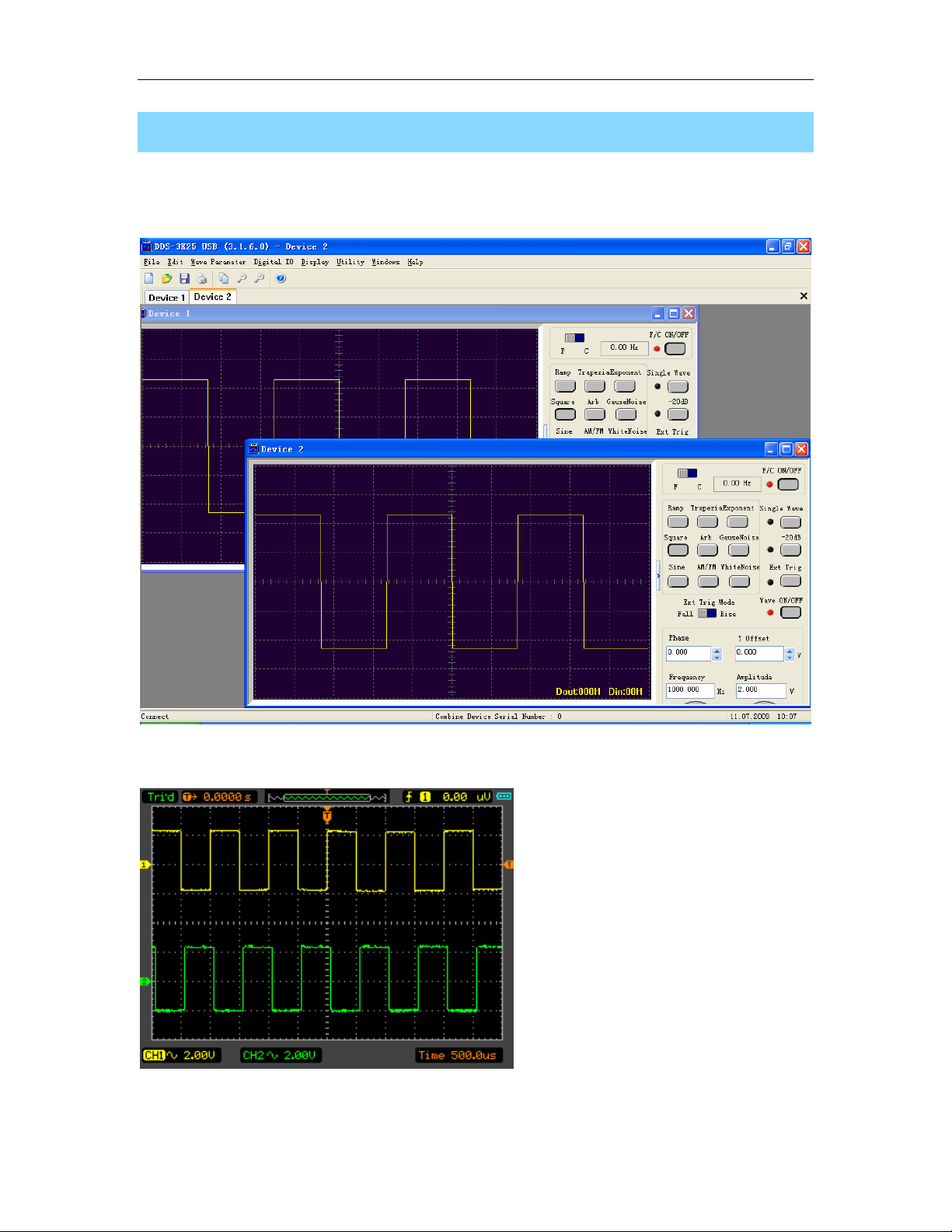Select Square waveform in Device 1 window
The height and width of the screenshot is (1232, 952).
565,414
